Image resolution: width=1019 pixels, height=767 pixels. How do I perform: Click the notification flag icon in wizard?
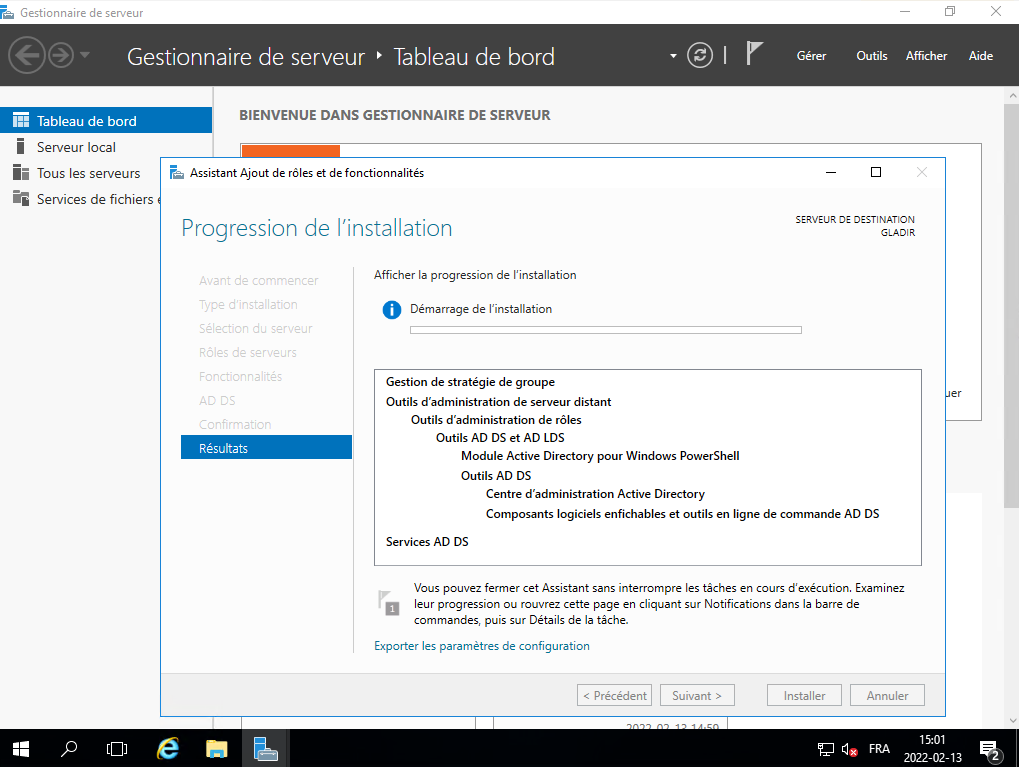[388, 603]
